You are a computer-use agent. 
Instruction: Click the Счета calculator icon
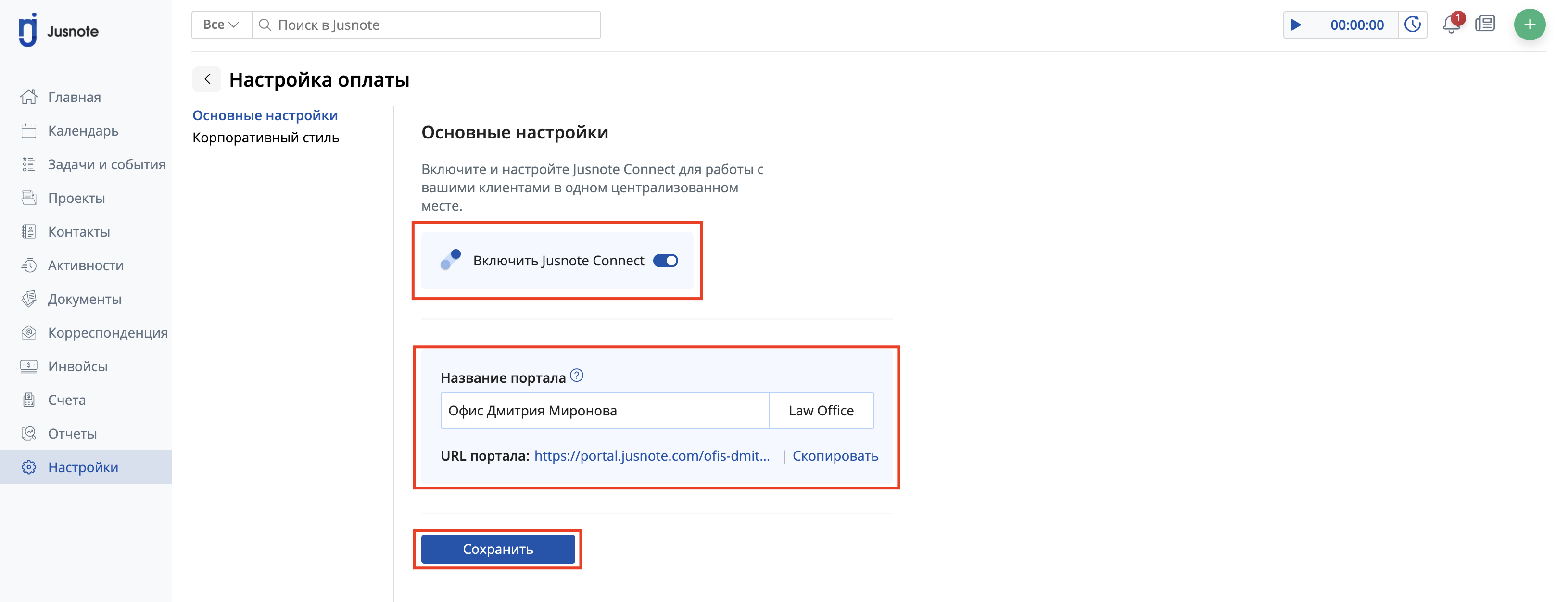click(28, 400)
